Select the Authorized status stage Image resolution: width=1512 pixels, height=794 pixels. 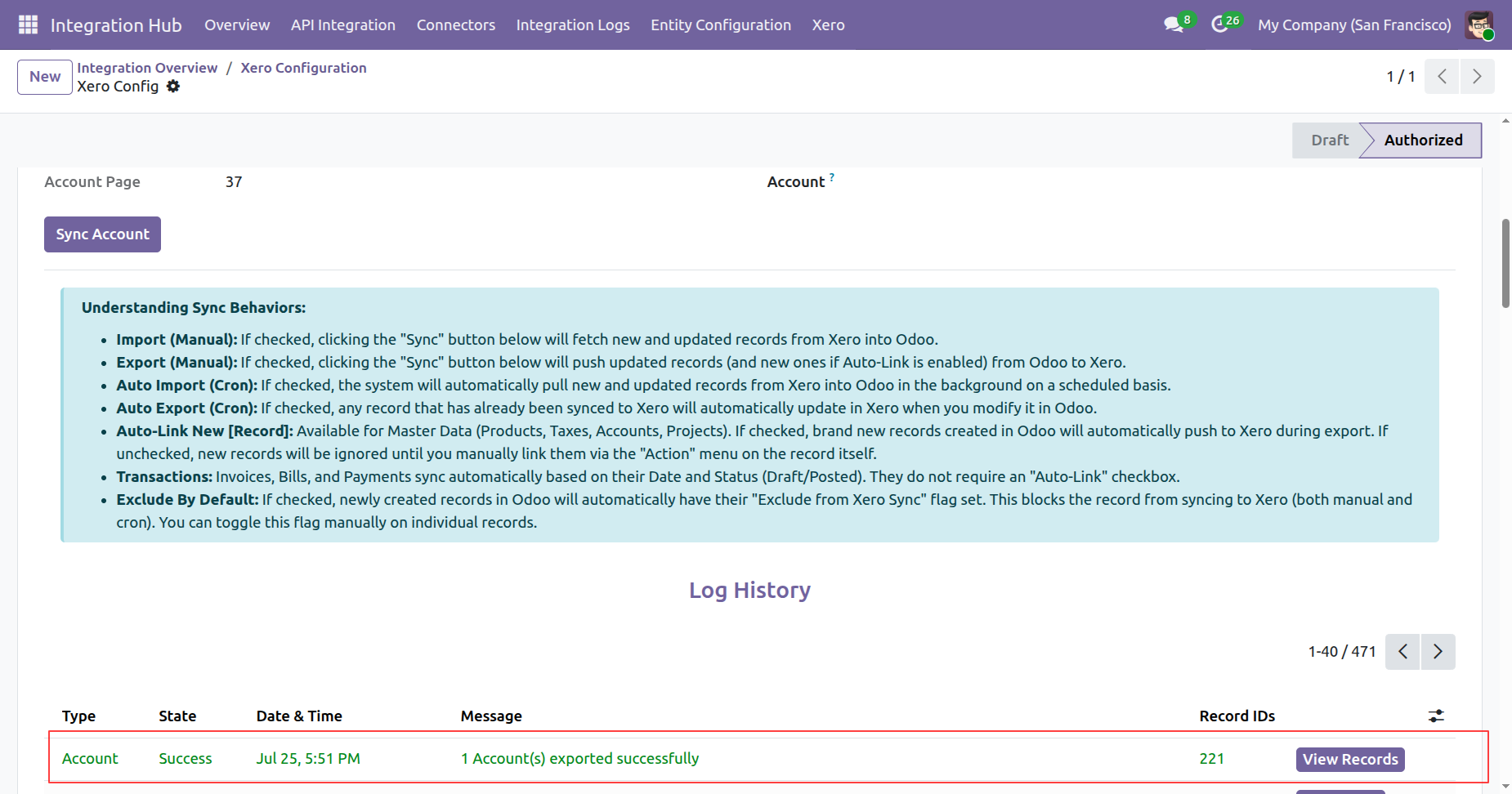click(1423, 141)
